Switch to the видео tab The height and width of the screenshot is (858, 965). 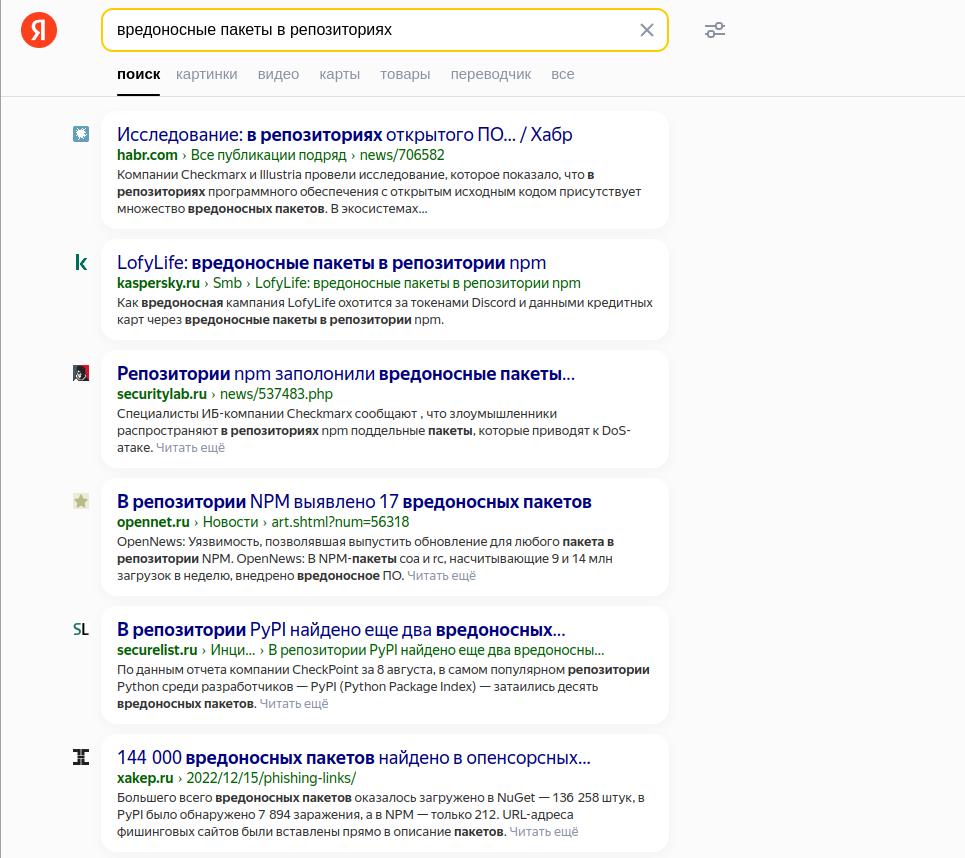(278, 74)
